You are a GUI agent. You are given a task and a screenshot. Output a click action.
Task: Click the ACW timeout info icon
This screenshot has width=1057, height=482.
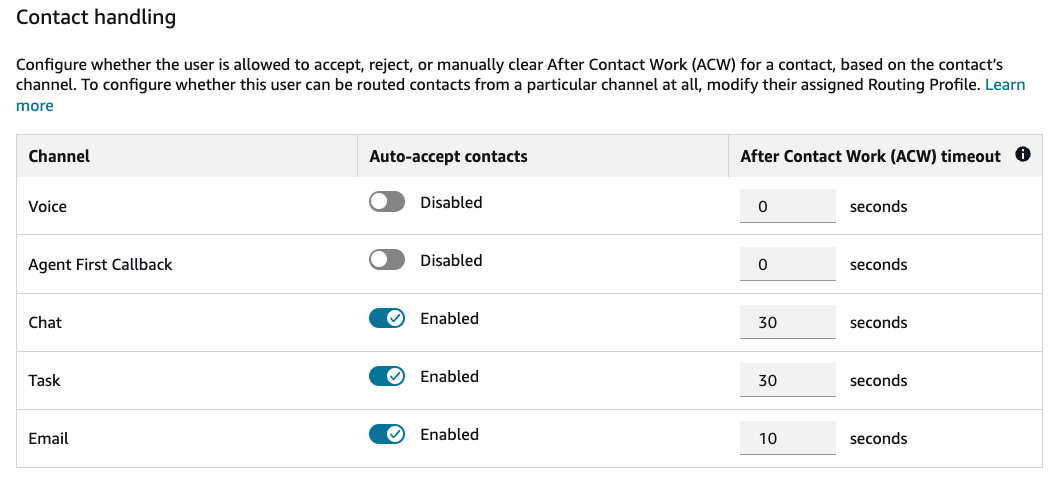[x=1022, y=155]
